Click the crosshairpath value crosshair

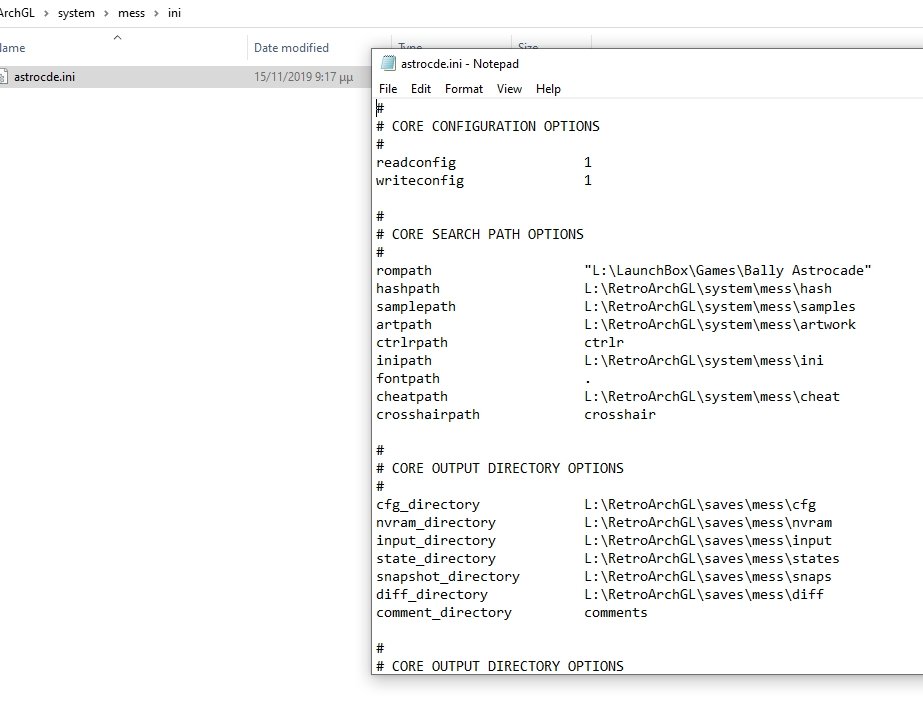(x=620, y=415)
